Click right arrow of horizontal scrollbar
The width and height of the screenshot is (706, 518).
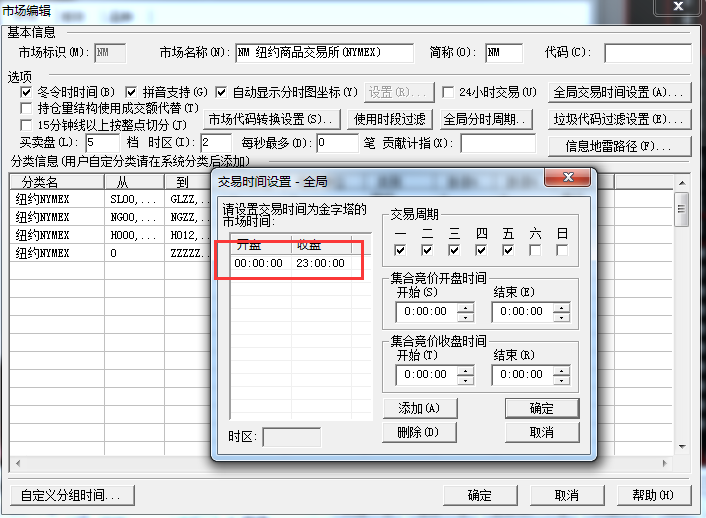pos(665,463)
